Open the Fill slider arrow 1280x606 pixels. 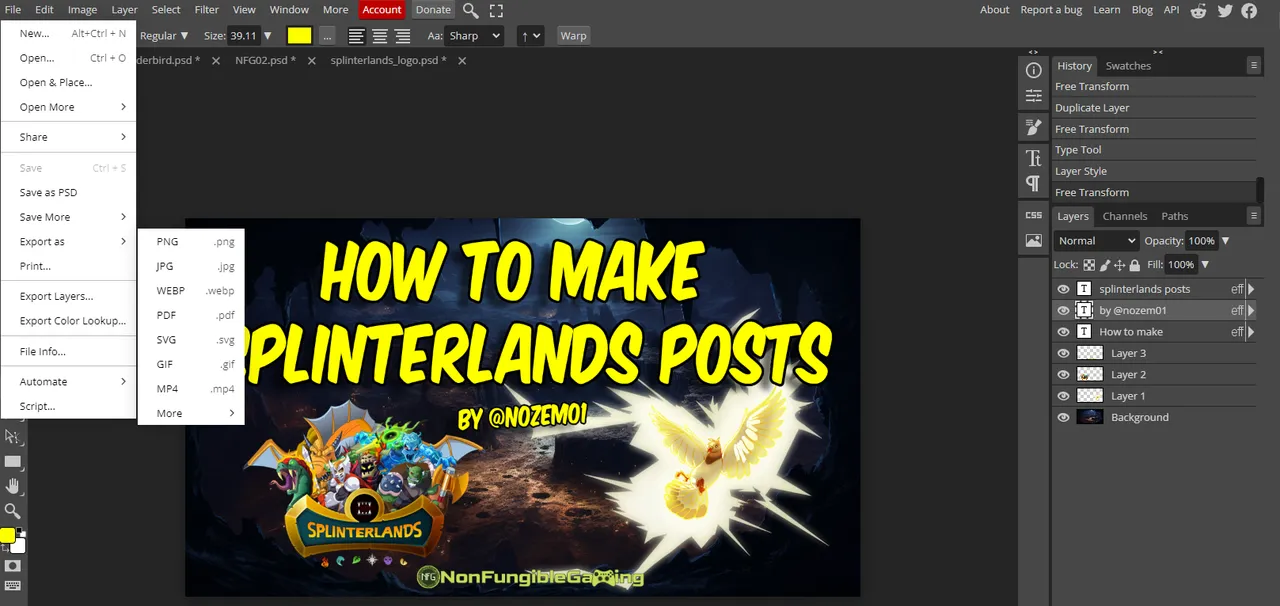click(1205, 265)
